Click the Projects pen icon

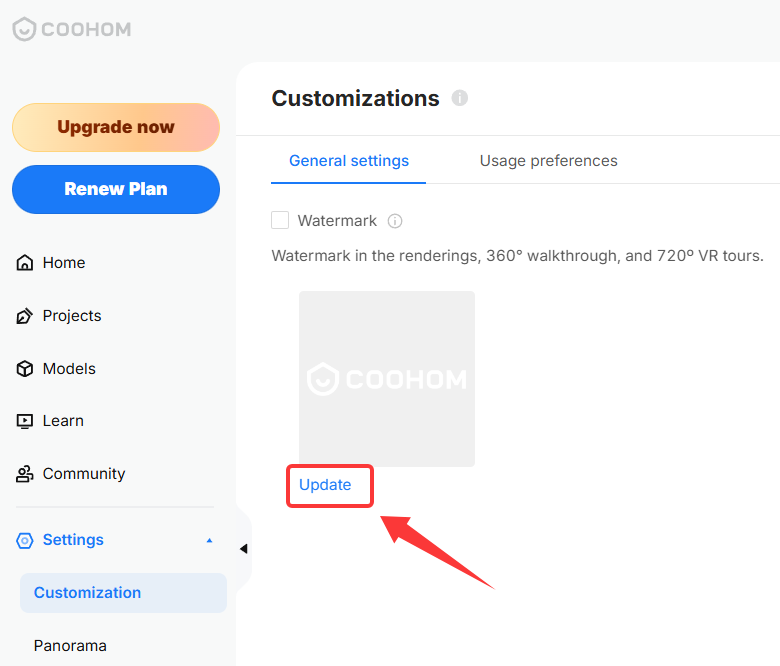click(x=25, y=316)
